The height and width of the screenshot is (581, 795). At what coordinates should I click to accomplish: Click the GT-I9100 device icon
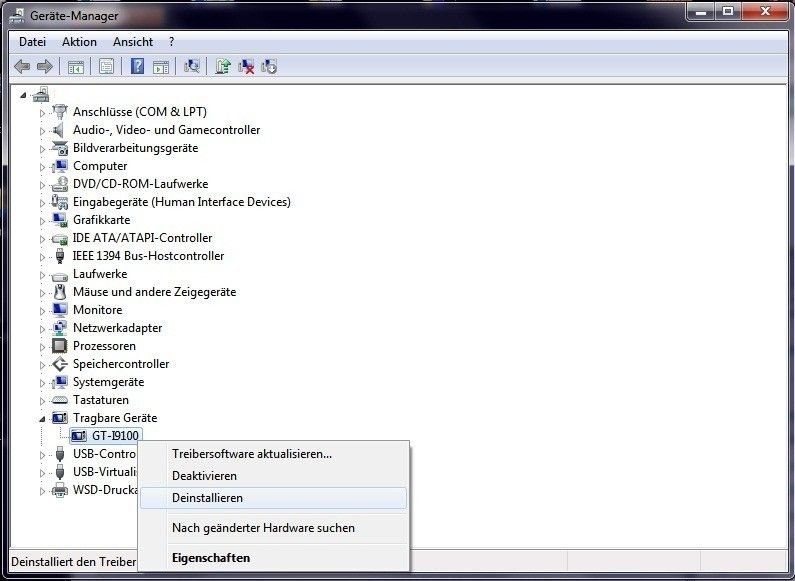(79, 435)
